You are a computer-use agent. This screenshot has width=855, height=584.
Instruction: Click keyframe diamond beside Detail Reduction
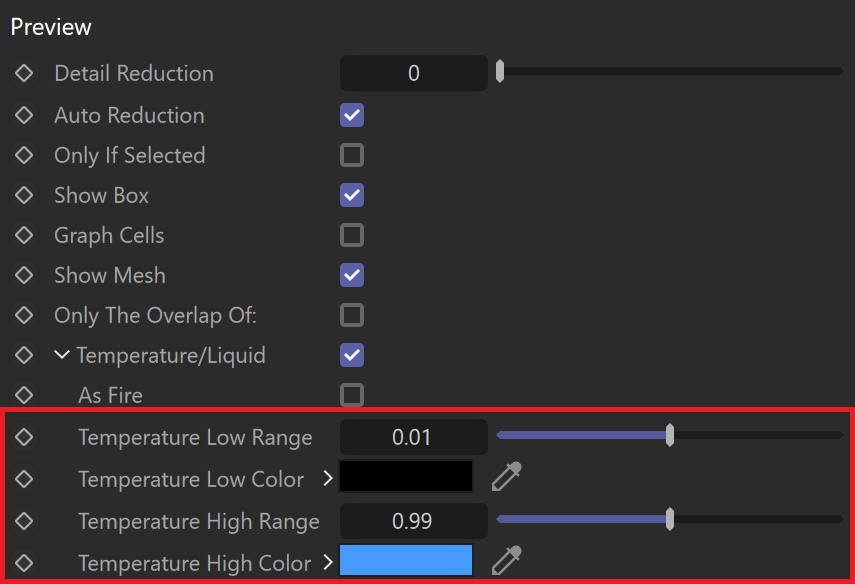[x=24, y=73]
